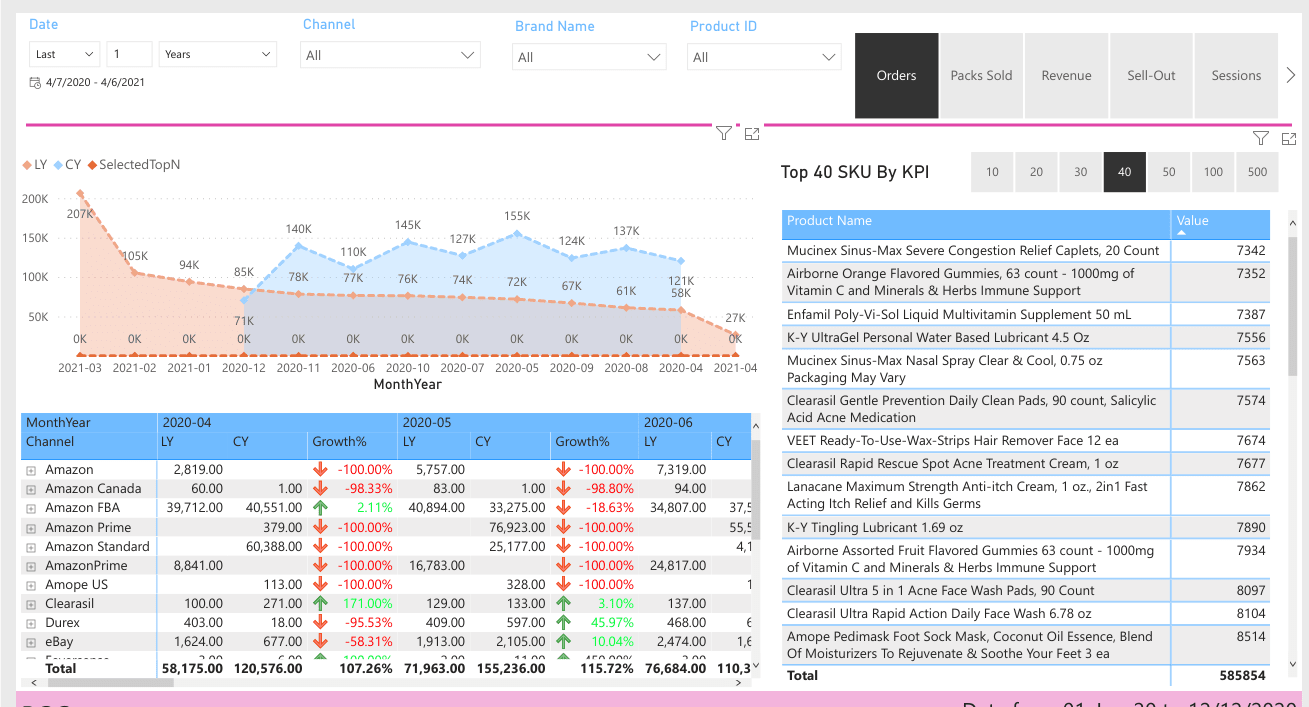Choose Top 100 SKU button
The height and width of the screenshot is (707, 1309).
[x=1213, y=172]
